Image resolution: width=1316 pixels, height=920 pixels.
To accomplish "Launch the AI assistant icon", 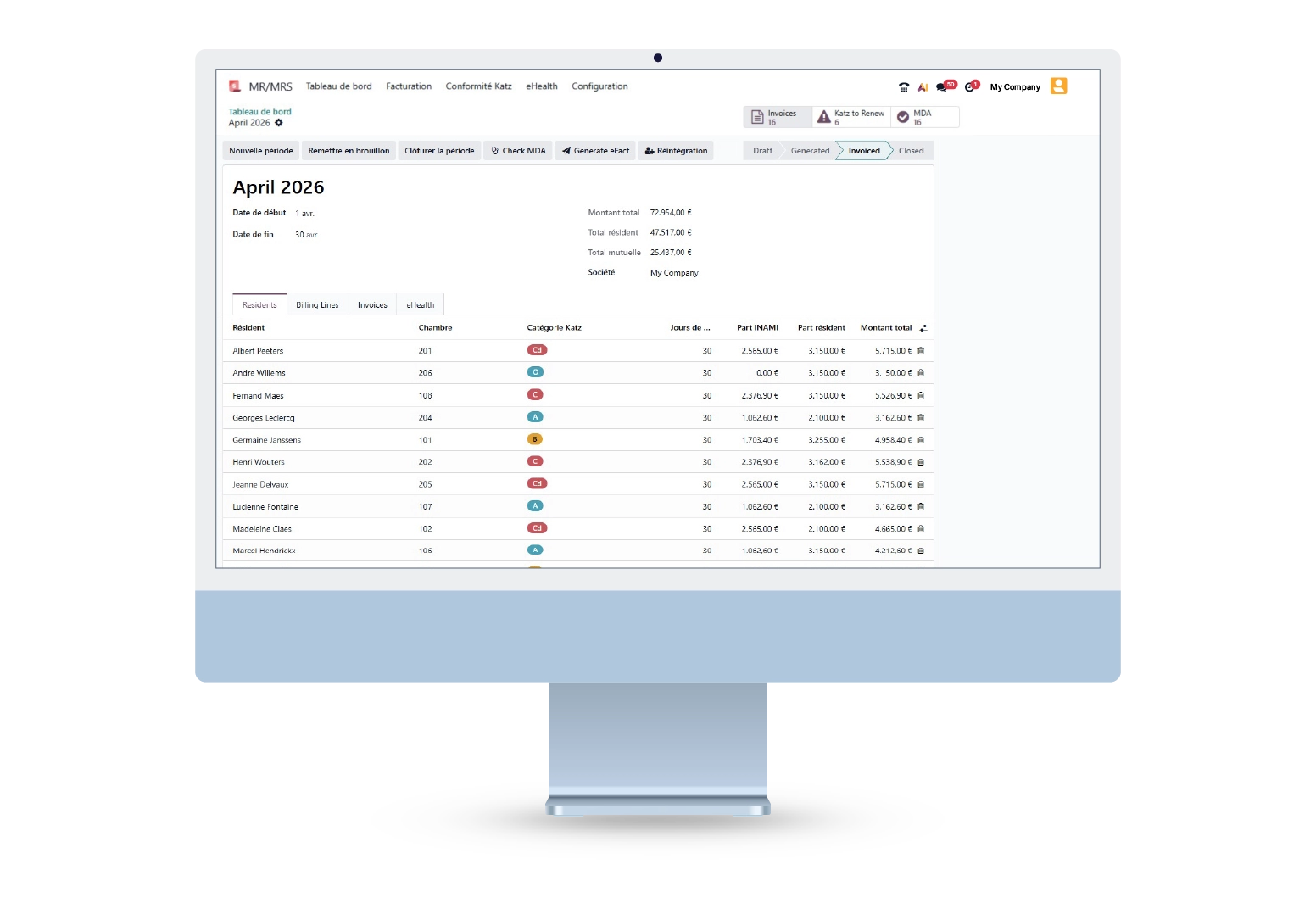I will coord(923,87).
